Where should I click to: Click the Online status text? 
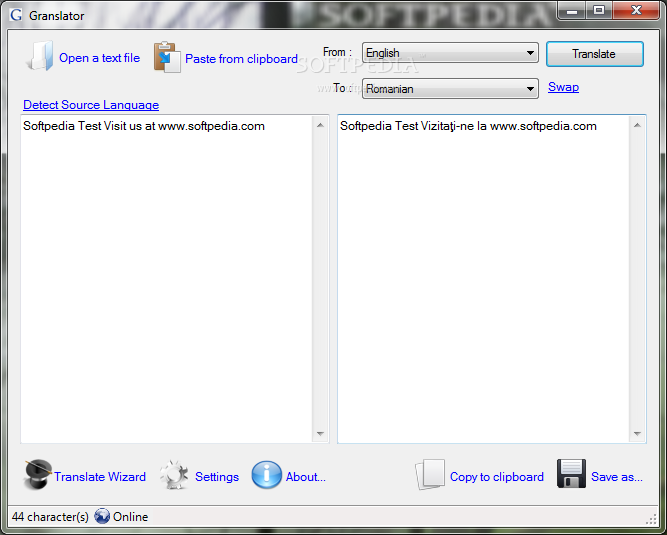pyautogui.click(x=131, y=517)
